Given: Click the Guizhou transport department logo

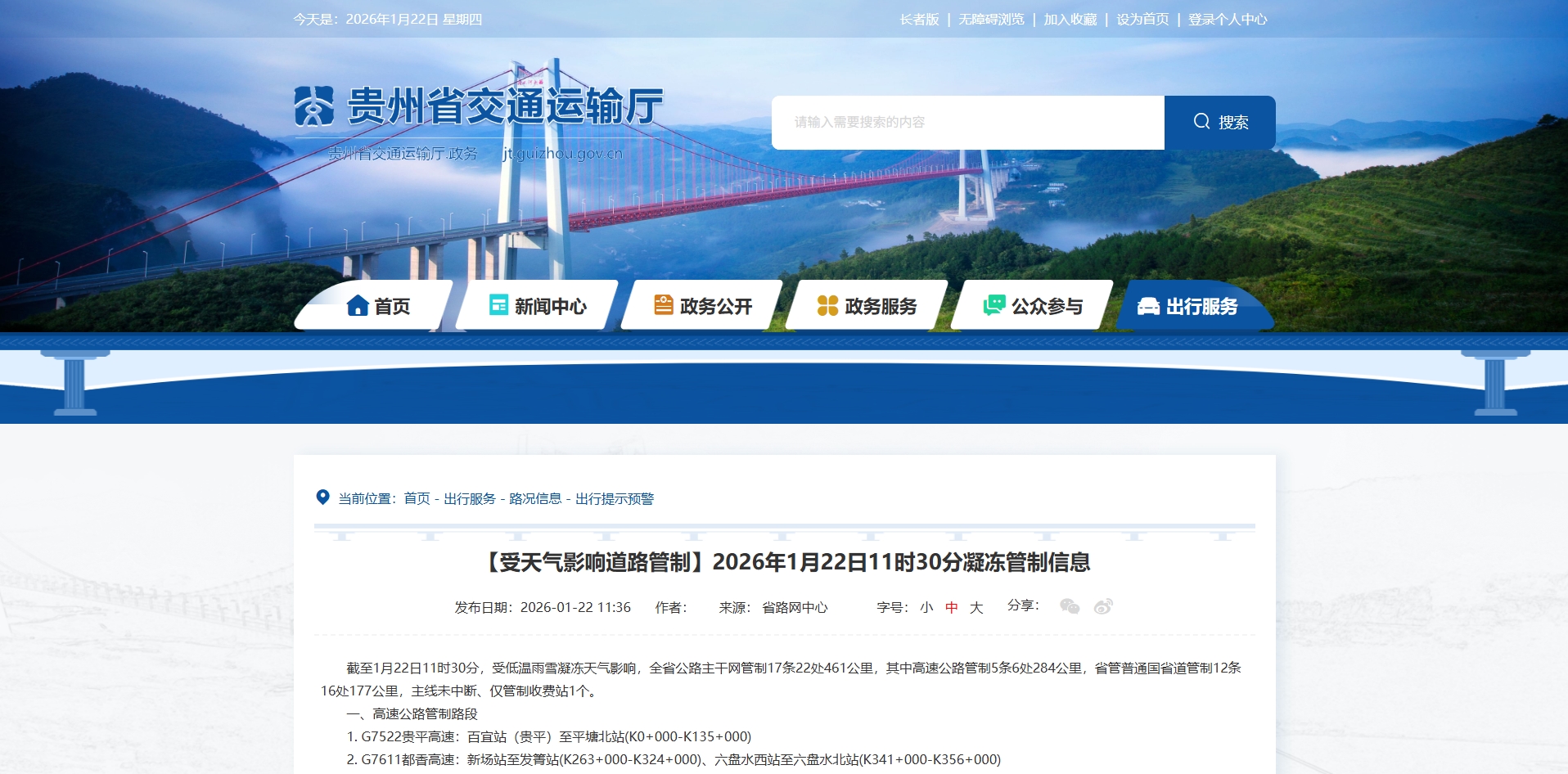Looking at the screenshot, I should coord(314,106).
